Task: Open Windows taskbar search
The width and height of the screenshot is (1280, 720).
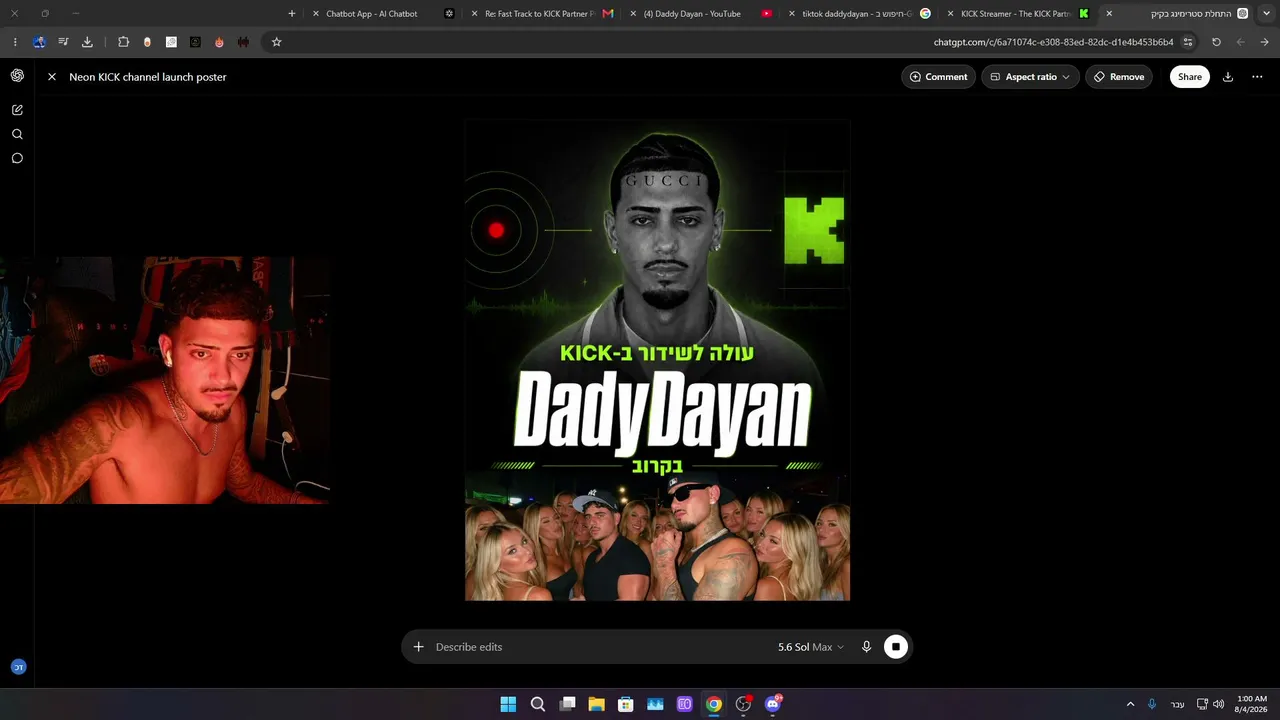Action: click(x=538, y=704)
